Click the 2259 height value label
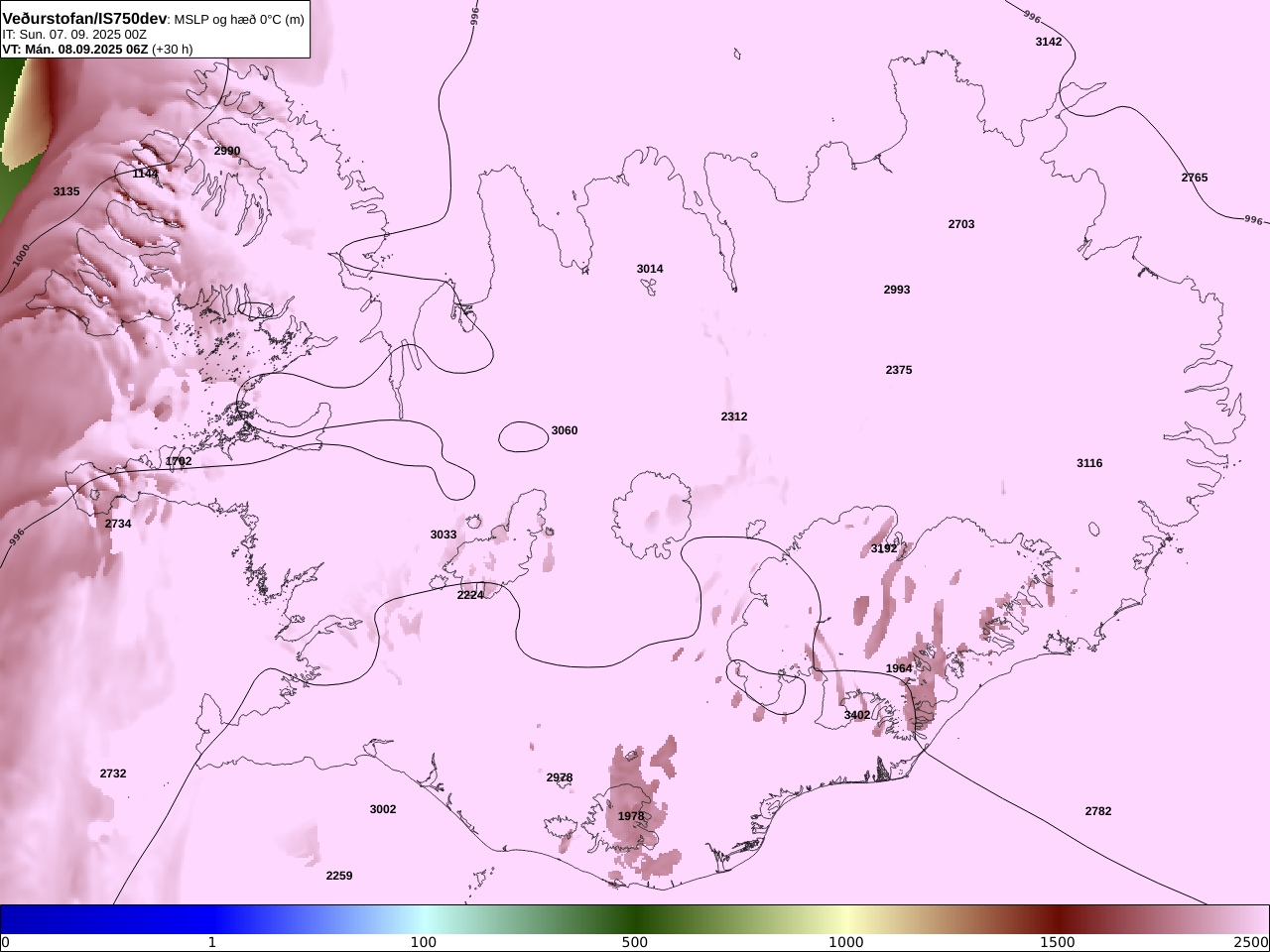The width and height of the screenshot is (1270, 952). point(339,876)
